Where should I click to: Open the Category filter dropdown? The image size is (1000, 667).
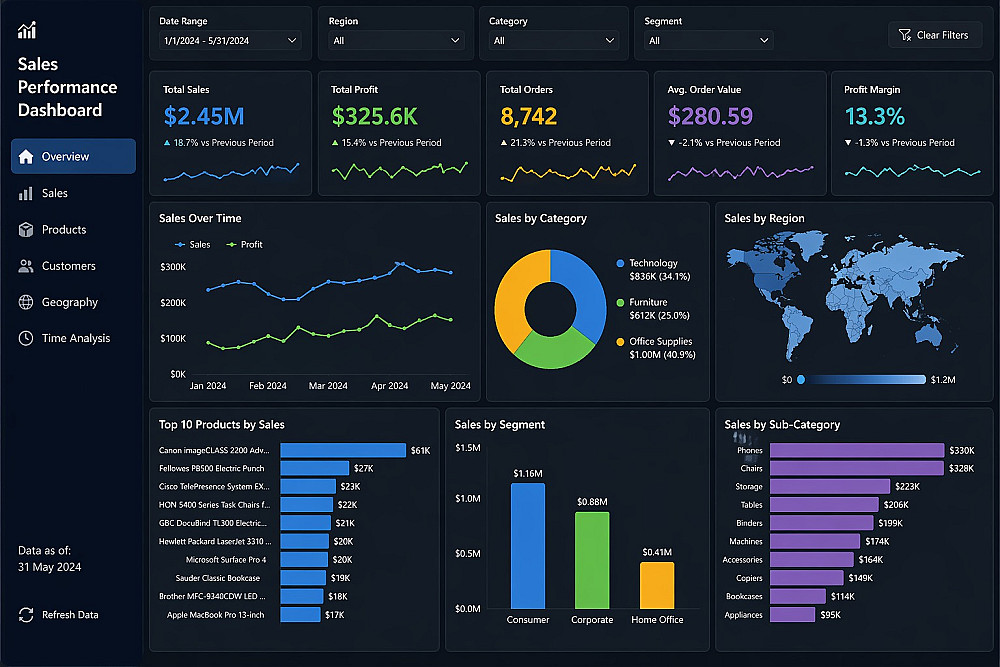[554, 40]
